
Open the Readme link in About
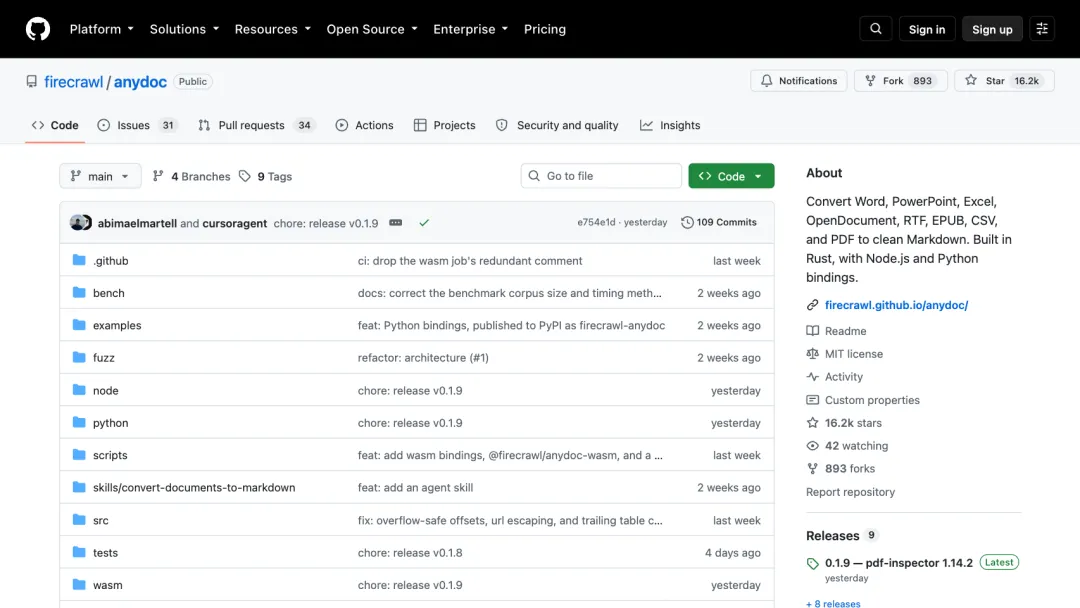(845, 331)
